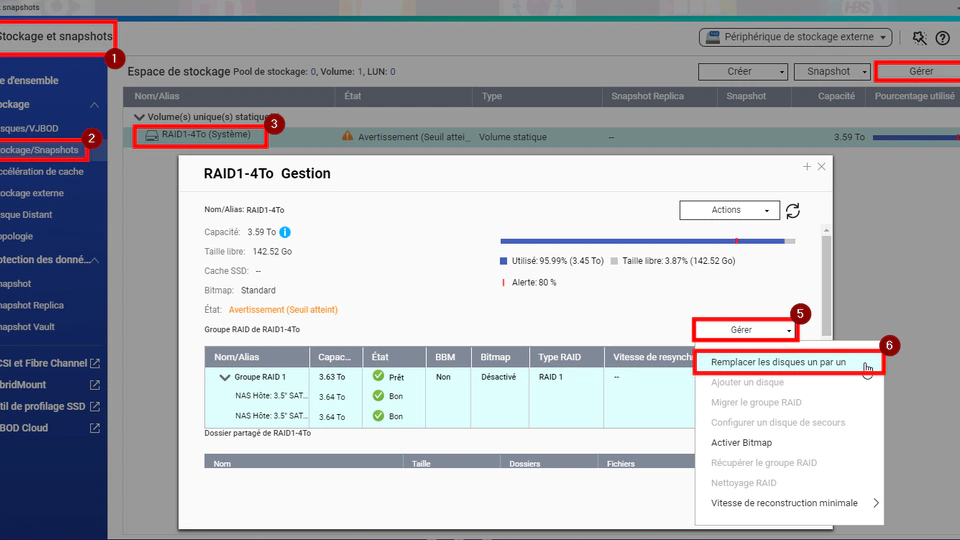Open the Actions dropdown in dialog
The width and height of the screenshot is (960, 540).
[x=729, y=210]
